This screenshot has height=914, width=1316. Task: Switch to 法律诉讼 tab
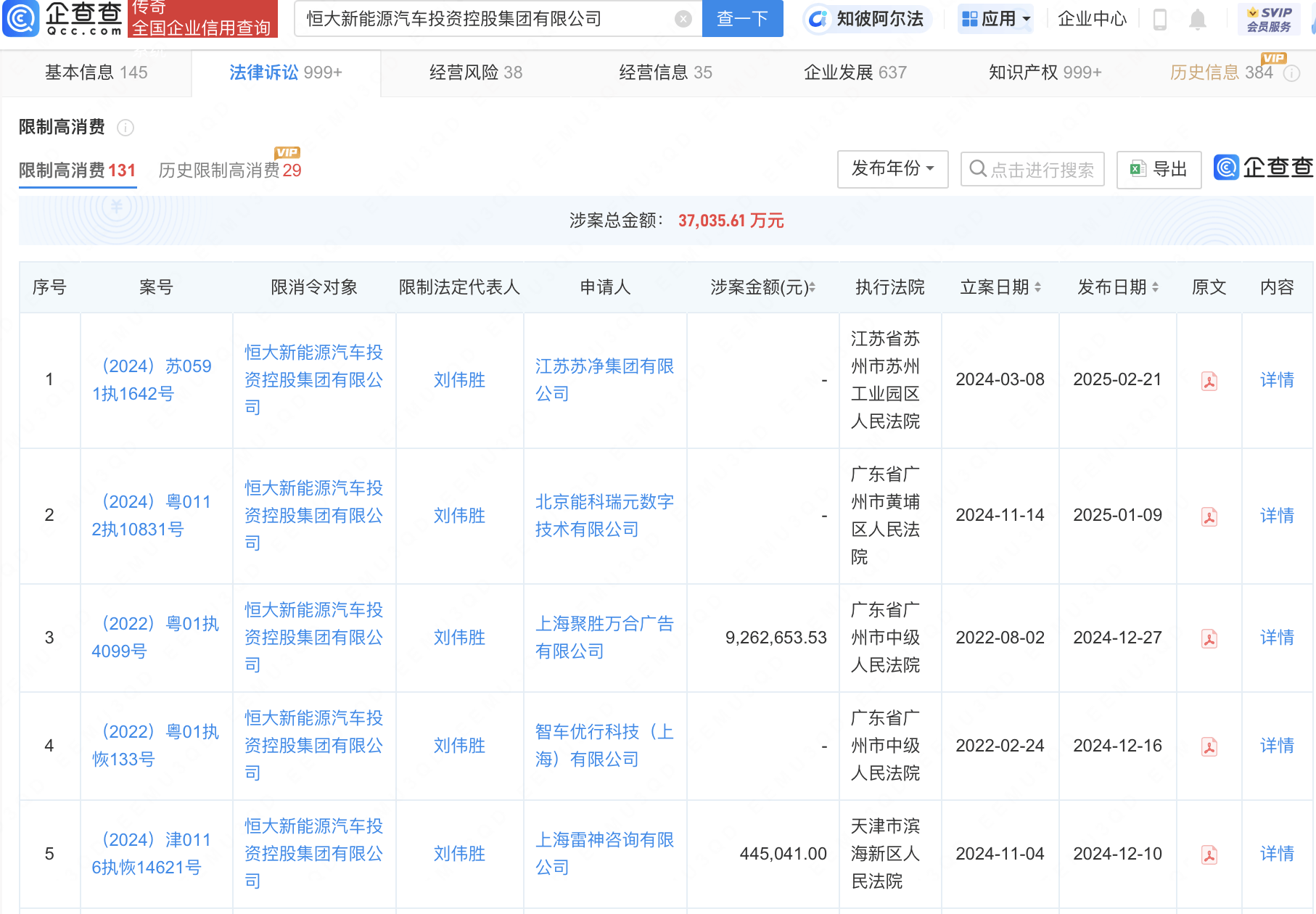286,73
